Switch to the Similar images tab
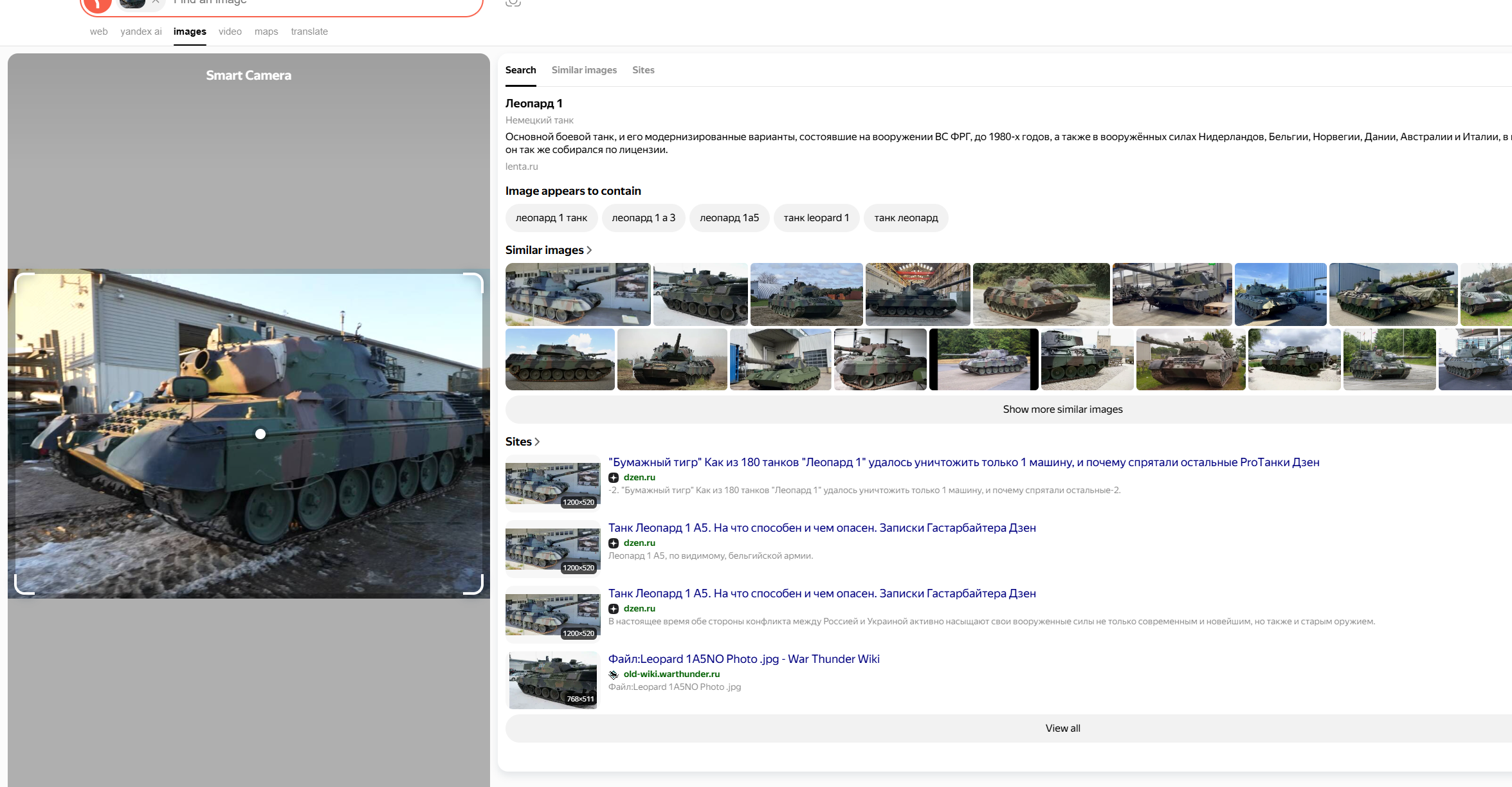1512x787 pixels. pyautogui.click(x=584, y=70)
